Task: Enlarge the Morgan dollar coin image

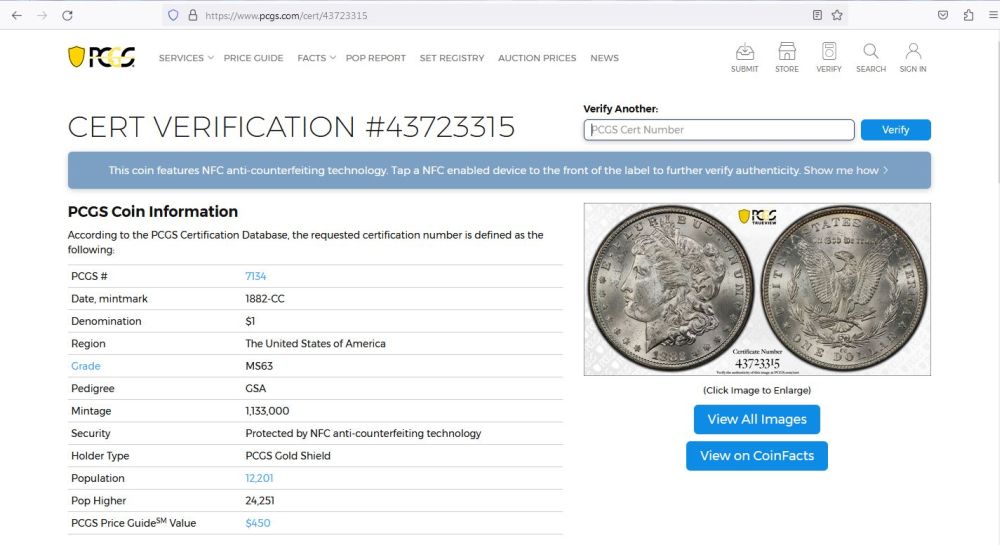Action: [757, 289]
